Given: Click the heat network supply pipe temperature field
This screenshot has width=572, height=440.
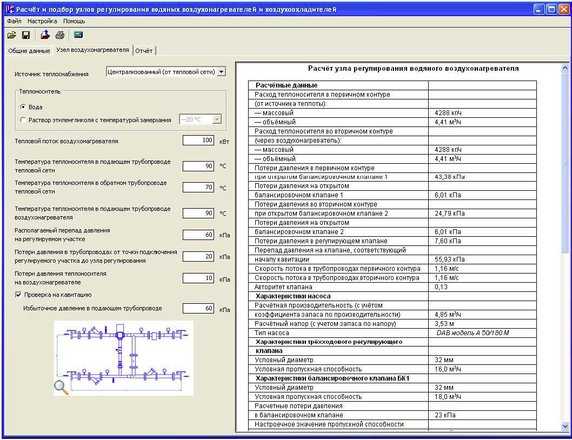Looking at the screenshot, I should 198,166.
